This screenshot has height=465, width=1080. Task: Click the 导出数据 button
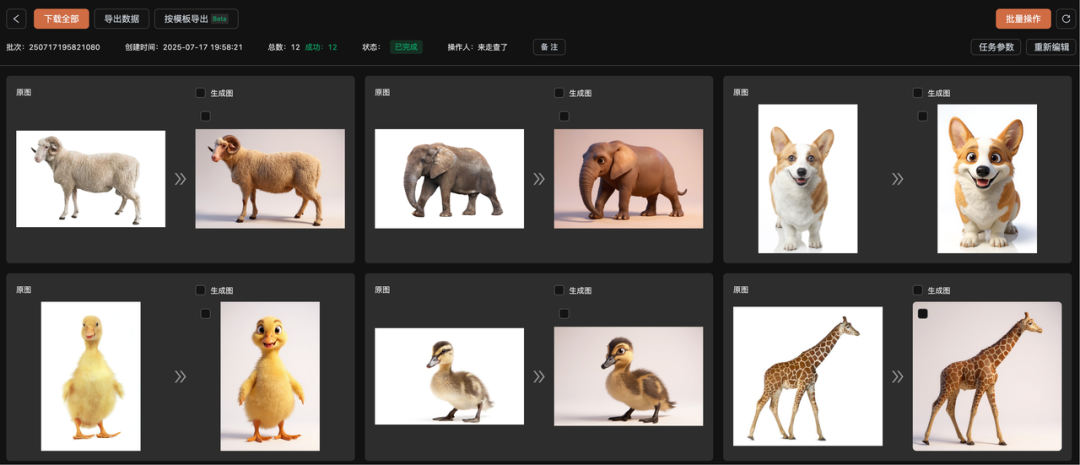[x=122, y=19]
